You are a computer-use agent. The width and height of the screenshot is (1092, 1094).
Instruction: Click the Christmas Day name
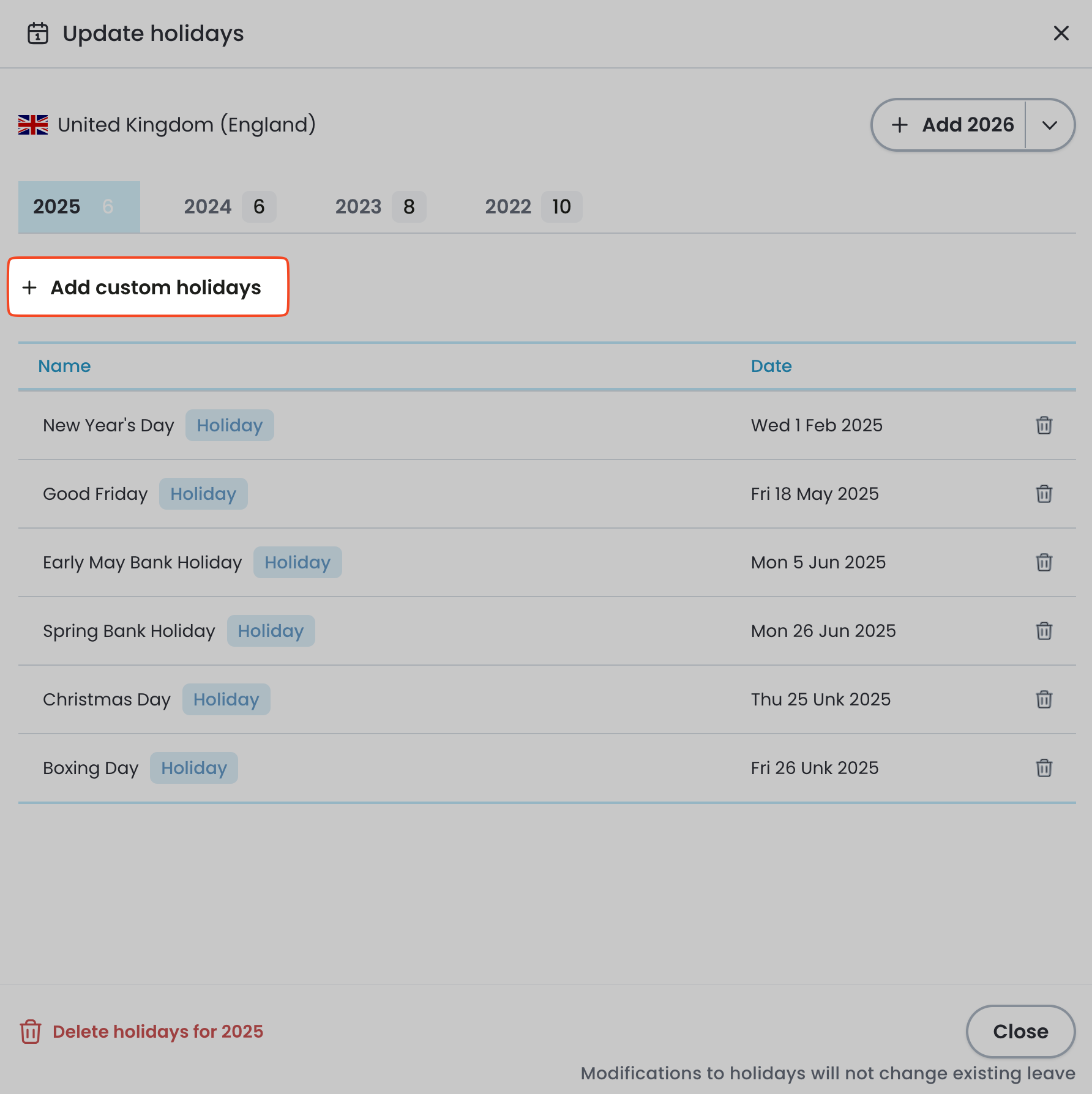pos(107,699)
